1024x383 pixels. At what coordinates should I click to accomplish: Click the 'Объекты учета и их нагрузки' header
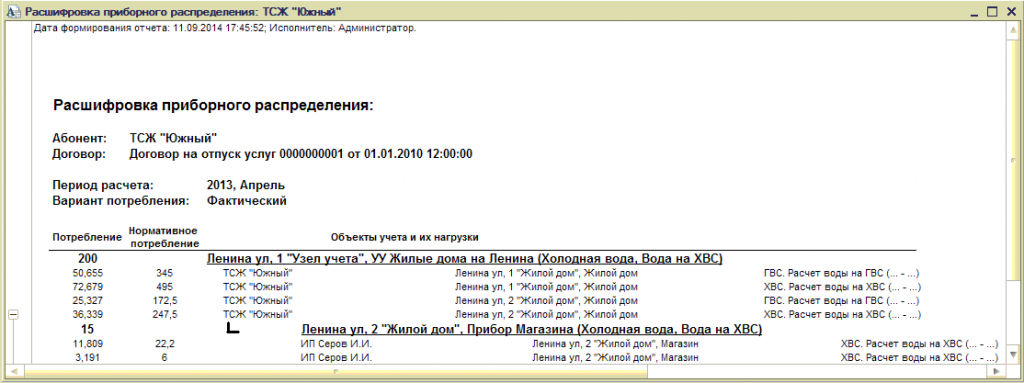point(405,237)
